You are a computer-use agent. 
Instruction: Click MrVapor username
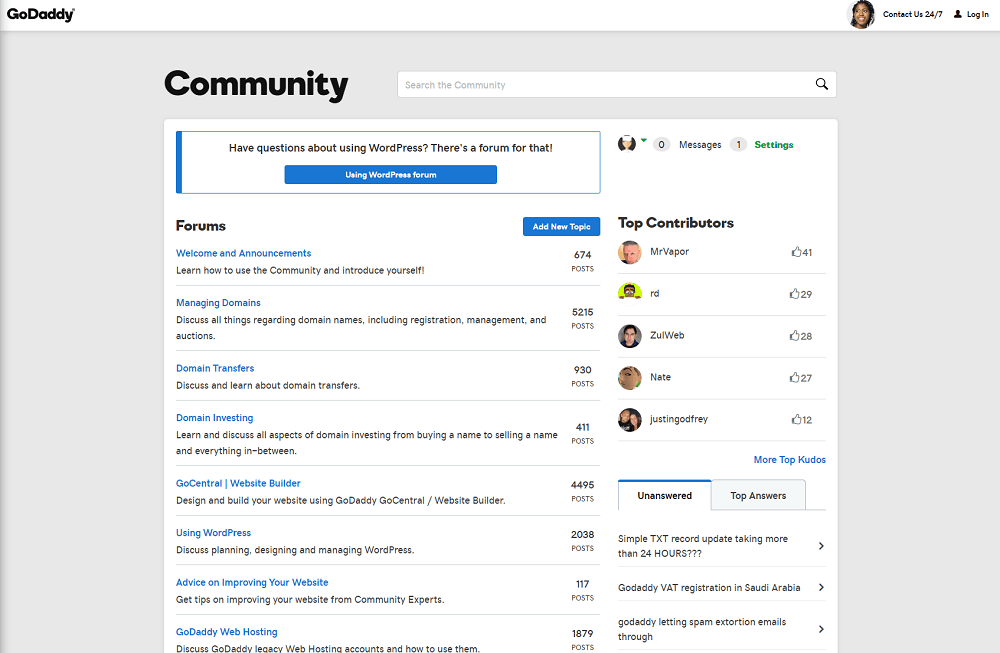tap(669, 251)
